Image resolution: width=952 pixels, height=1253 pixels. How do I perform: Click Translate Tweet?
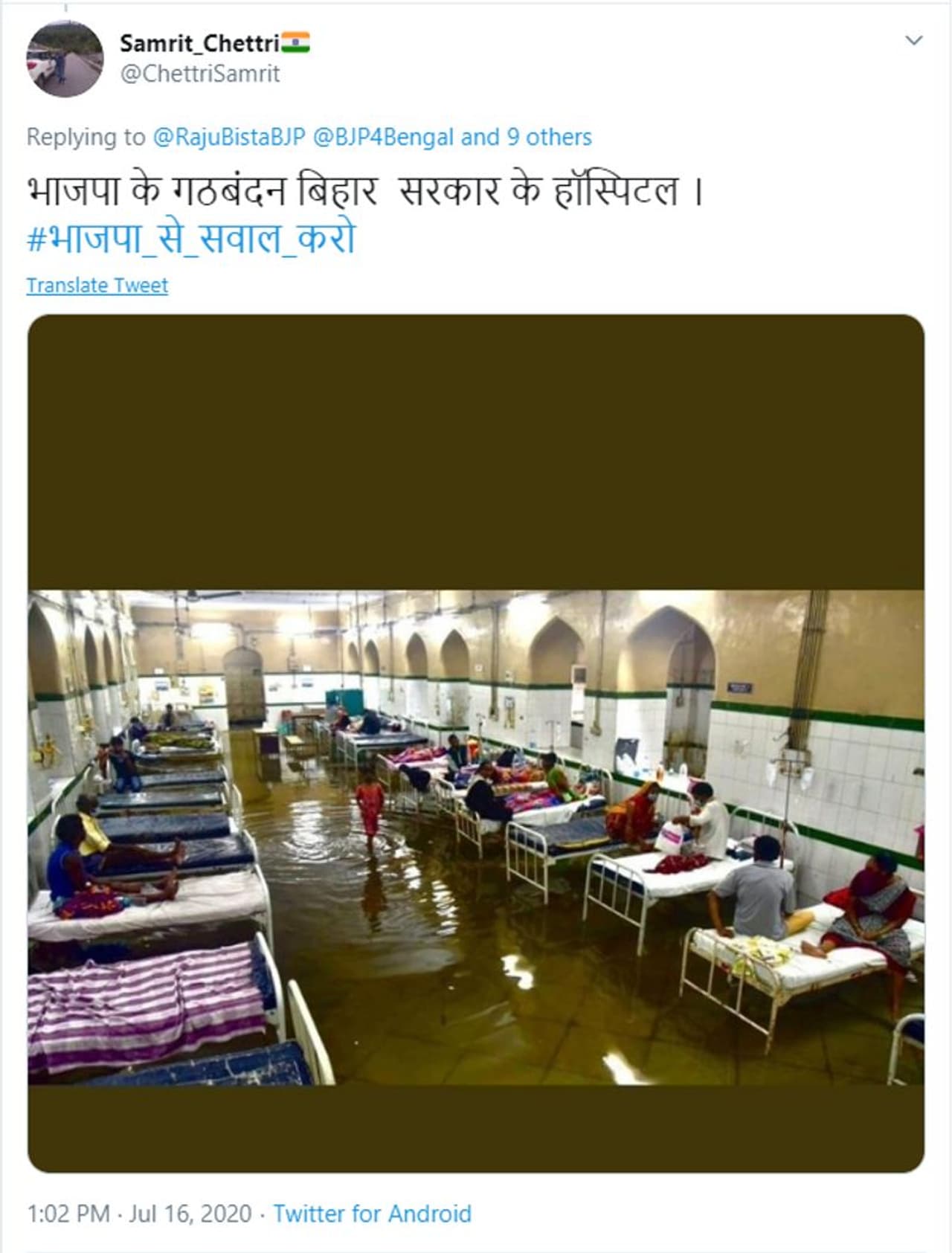pos(97,286)
